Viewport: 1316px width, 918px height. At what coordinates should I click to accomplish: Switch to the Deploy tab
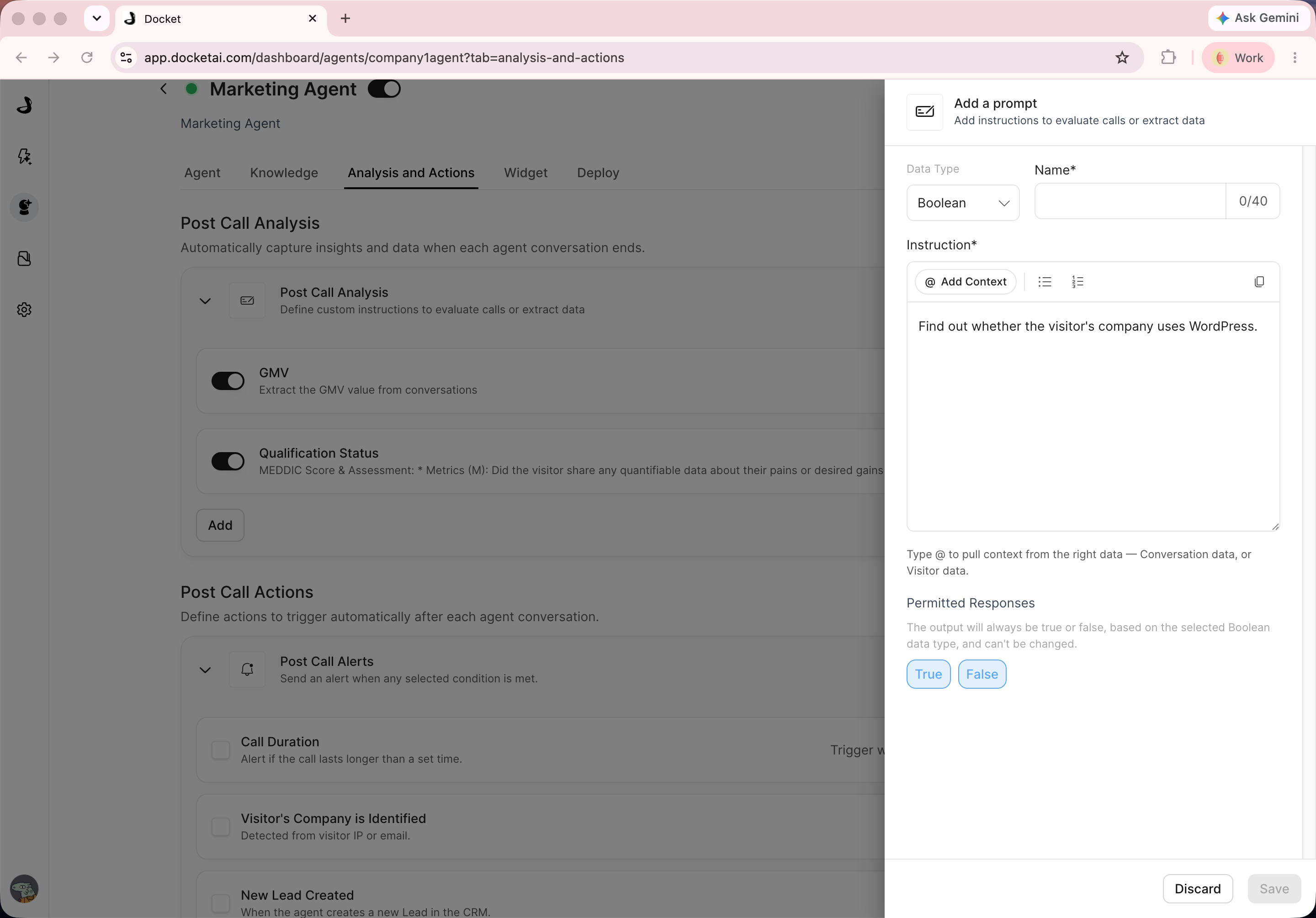click(598, 173)
